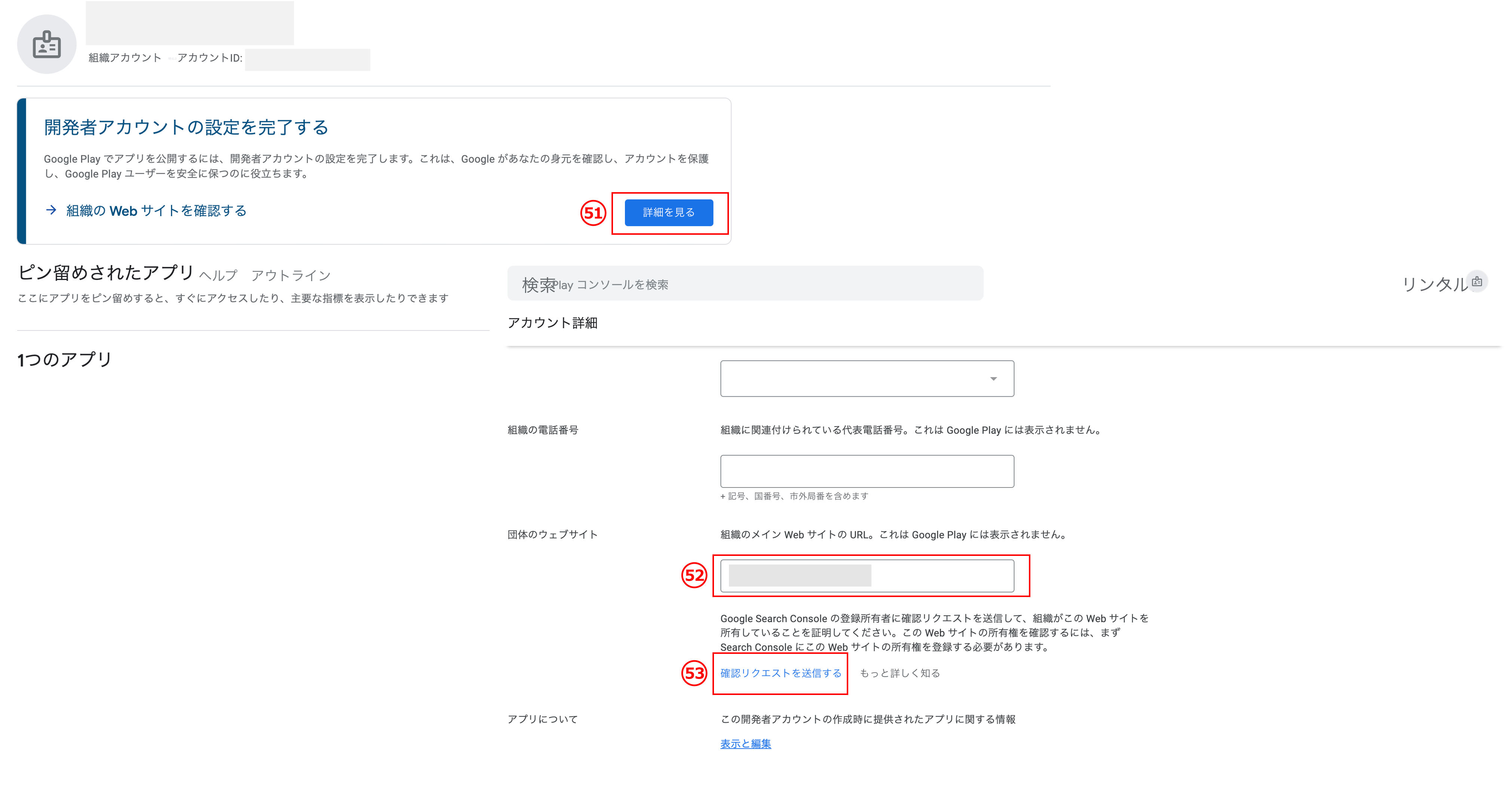Click the リンタル label near the account icon
The image size is (1505, 812).
click(1434, 284)
